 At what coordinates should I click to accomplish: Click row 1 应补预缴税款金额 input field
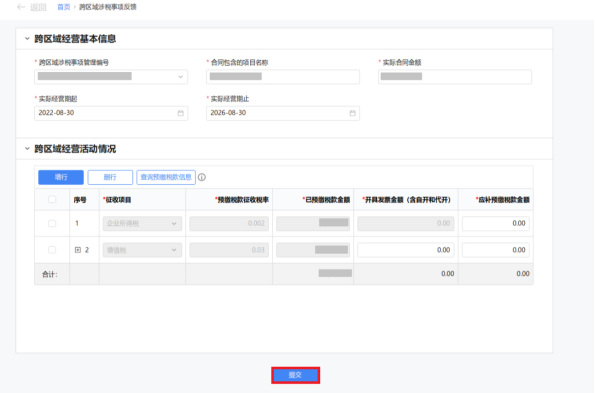point(496,223)
